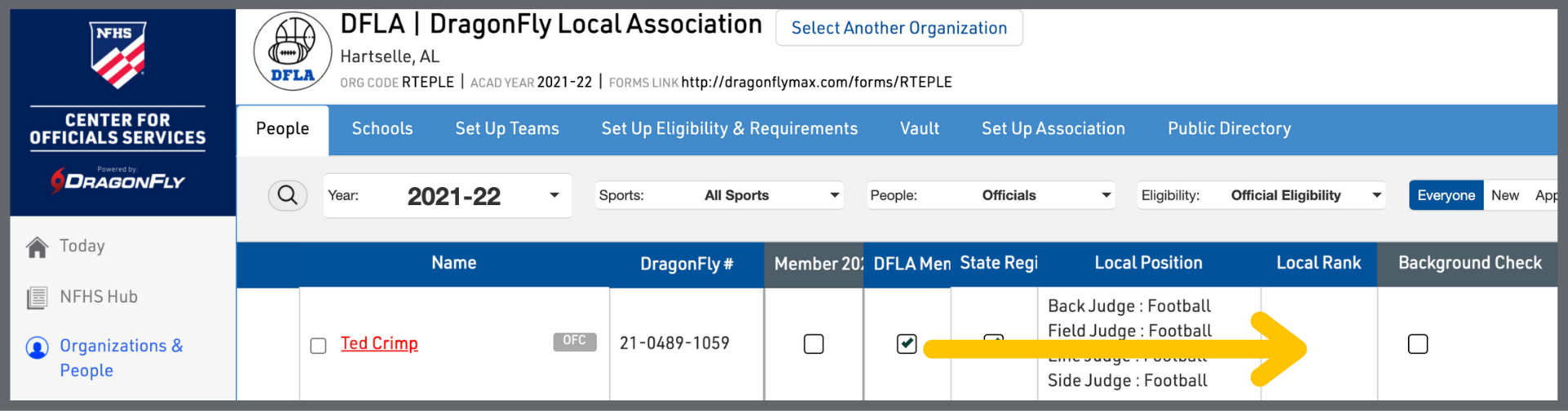The height and width of the screenshot is (411, 1568).
Task: Click Select Another Organization button
Action: (898, 29)
